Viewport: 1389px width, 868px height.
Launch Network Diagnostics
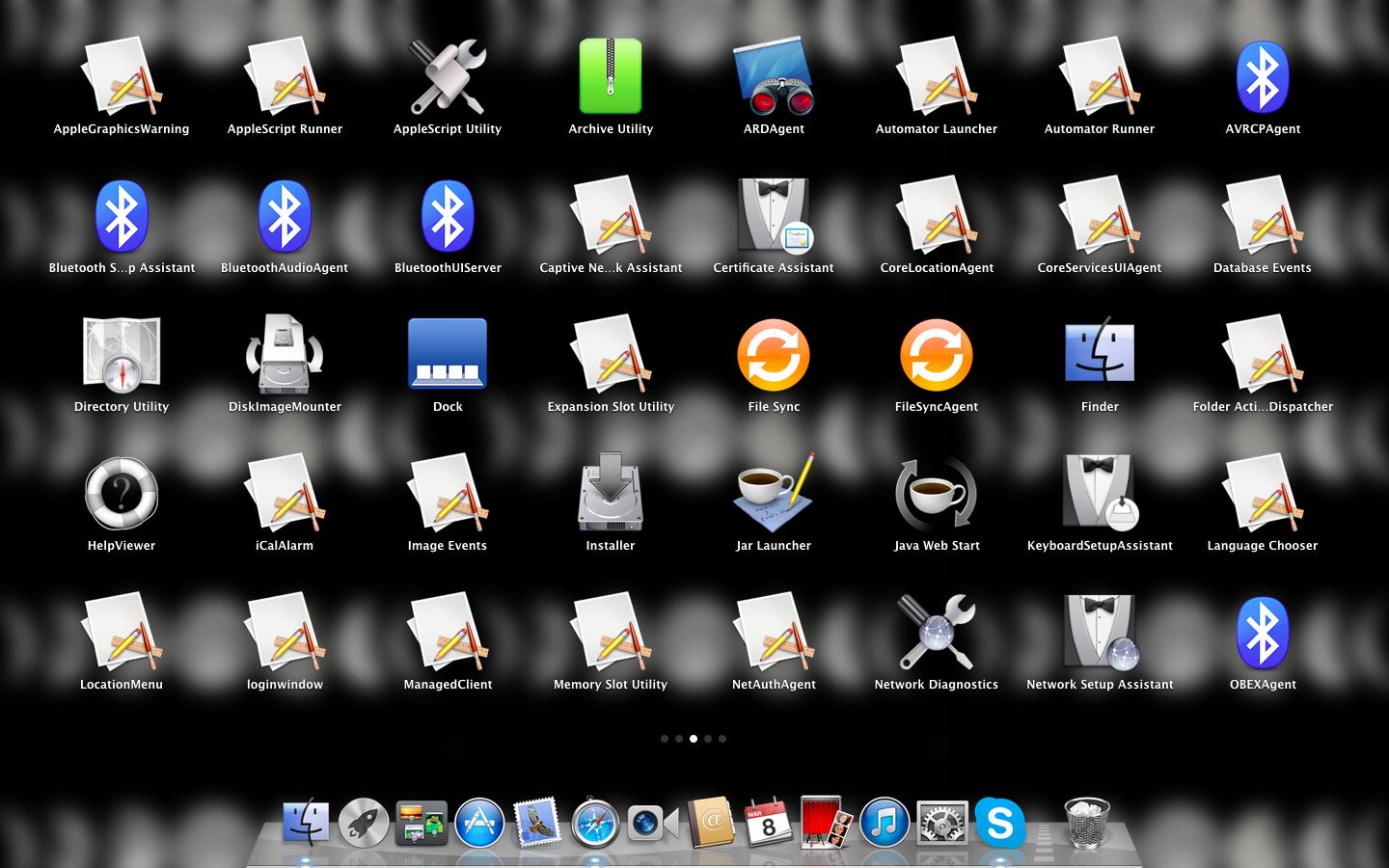point(937,632)
